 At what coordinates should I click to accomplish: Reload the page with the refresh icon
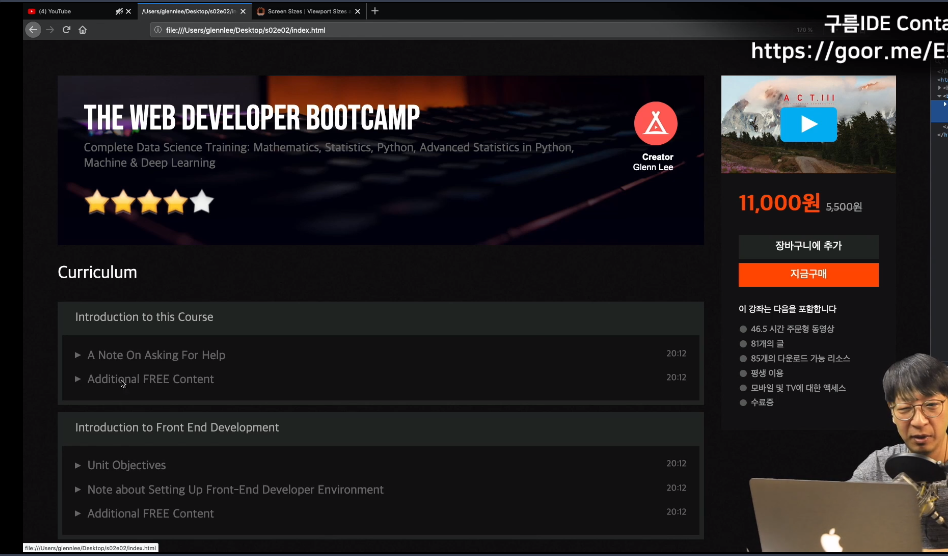tap(67, 30)
